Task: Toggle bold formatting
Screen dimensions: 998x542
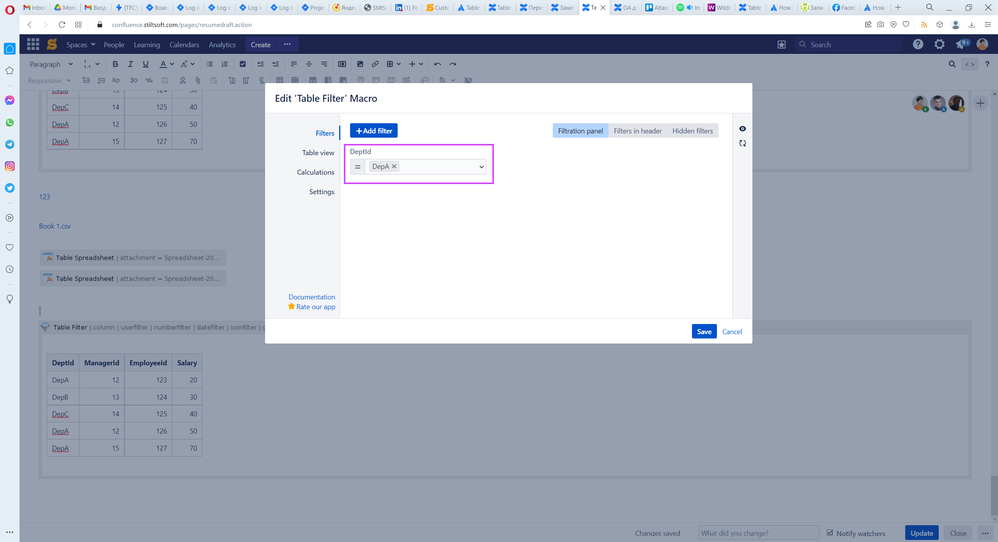Action: tap(115, 64)
